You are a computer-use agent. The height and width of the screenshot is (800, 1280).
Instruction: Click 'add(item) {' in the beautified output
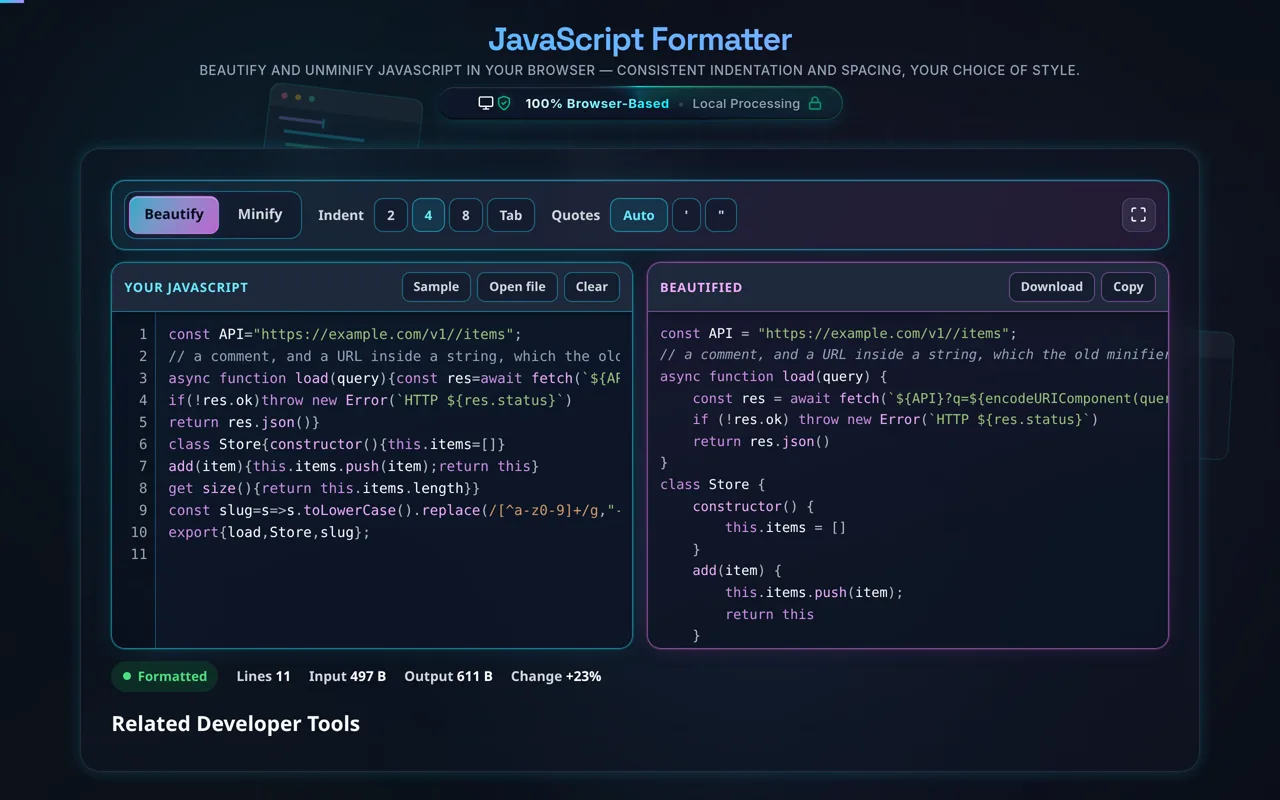737,570
